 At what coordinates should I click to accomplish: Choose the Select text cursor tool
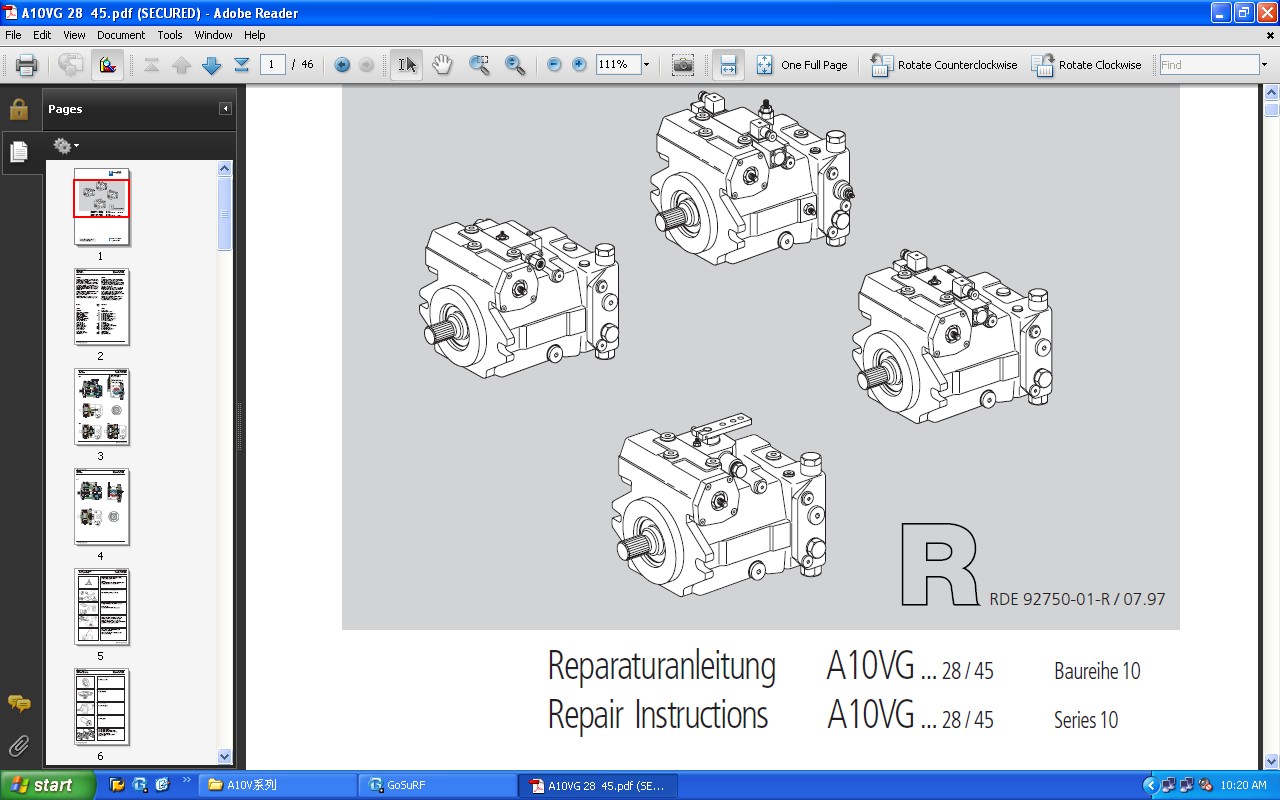[406, 65]
